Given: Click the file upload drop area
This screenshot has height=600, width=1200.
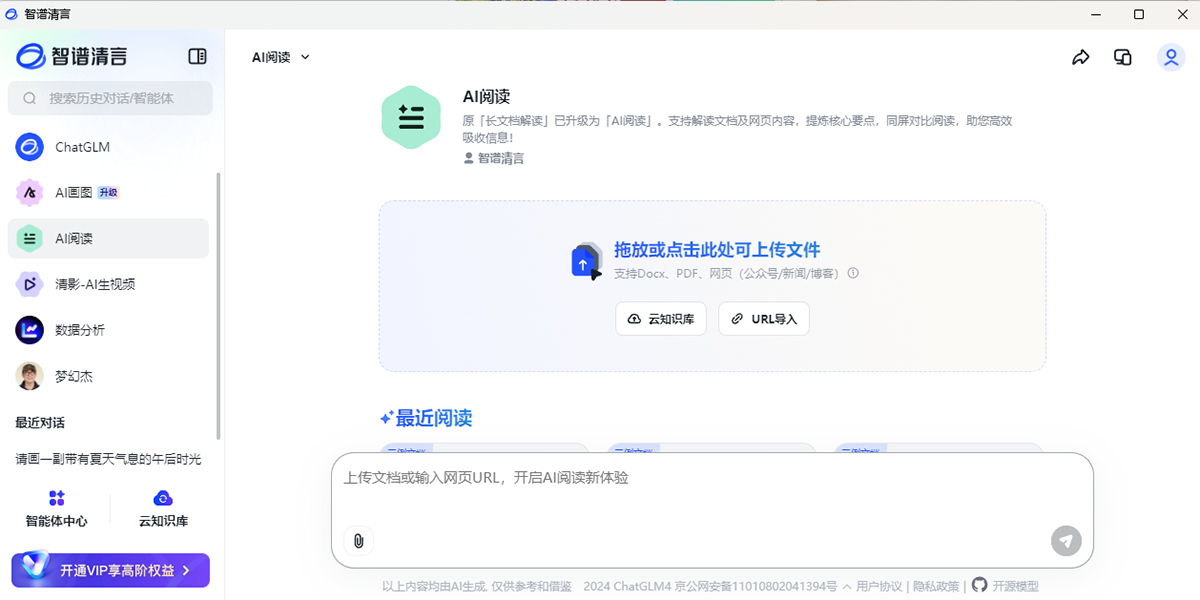Looking at the screenshot, I should pos(712,260).
